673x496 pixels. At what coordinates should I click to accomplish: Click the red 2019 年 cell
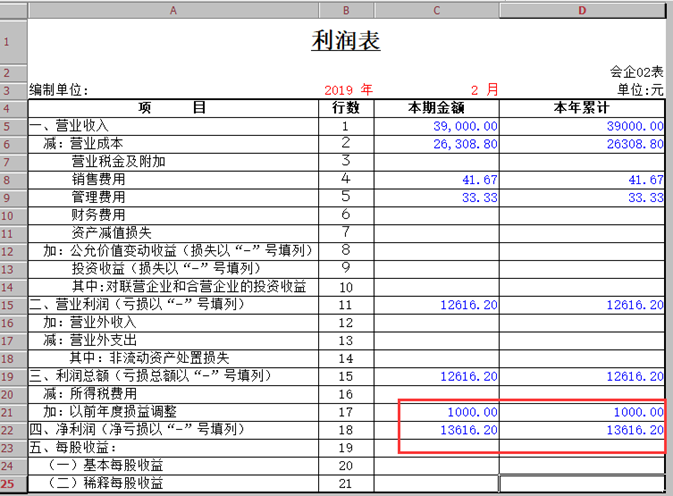tap(348, 90)
